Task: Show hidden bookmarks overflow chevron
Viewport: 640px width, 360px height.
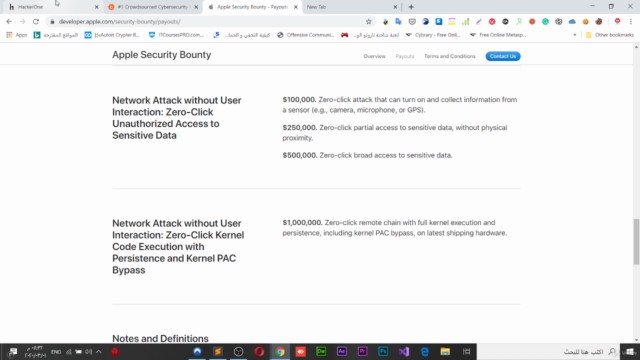Action: [x=575, y=35]
